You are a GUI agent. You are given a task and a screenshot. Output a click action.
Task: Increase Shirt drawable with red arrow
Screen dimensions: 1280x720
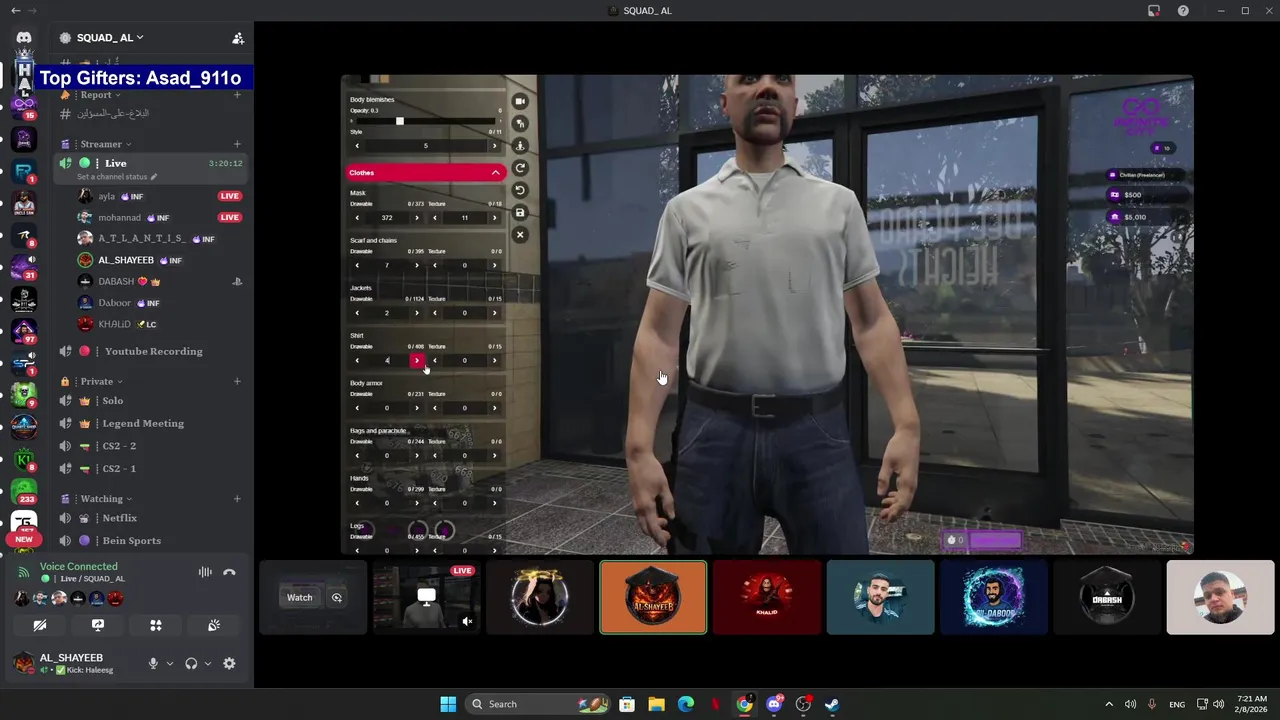(417, 360)
